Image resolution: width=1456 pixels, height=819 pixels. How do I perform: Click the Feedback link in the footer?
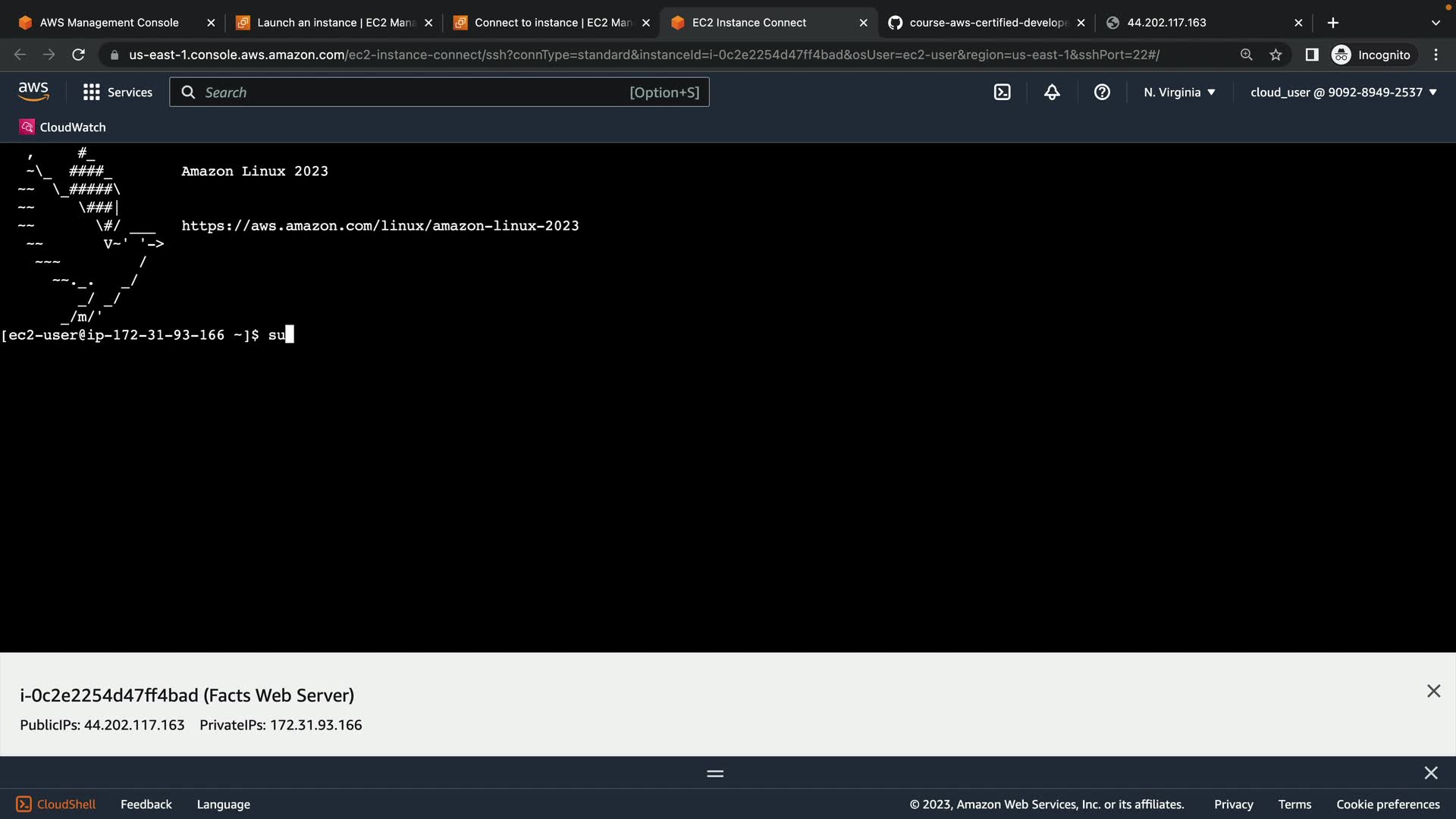(x=146, y=804)
